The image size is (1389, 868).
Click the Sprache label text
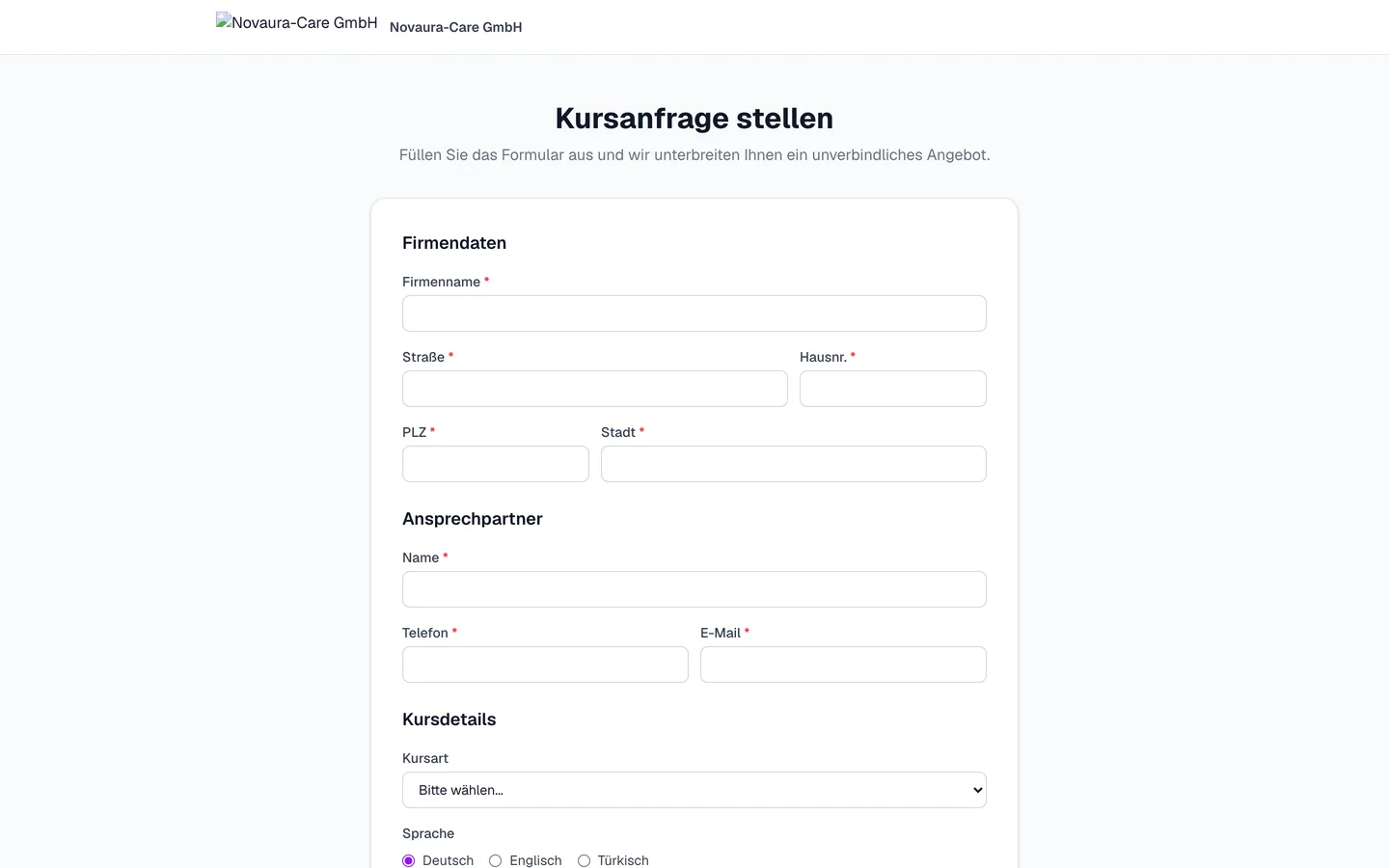pyautogui.click(x=428, y=833)
